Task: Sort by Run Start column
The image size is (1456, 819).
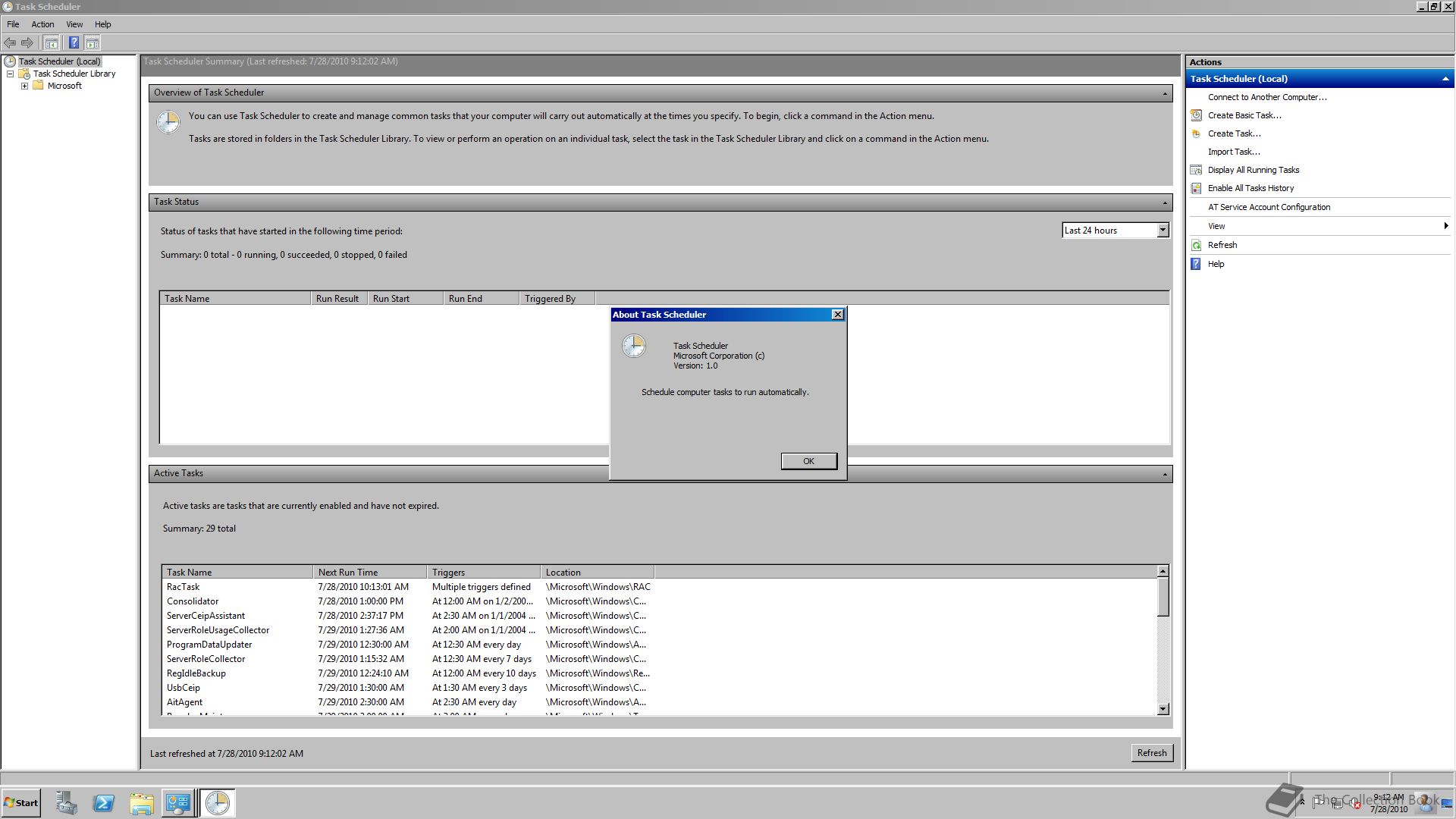Action: coord(406,299)
